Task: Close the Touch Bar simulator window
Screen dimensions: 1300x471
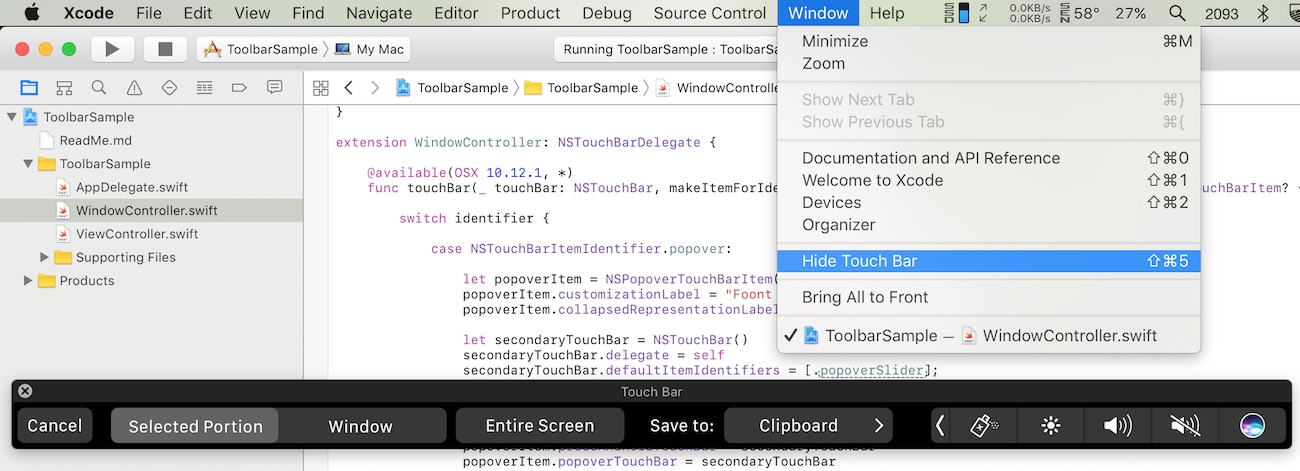Action: pyautogui.click(x=25, y=391)
